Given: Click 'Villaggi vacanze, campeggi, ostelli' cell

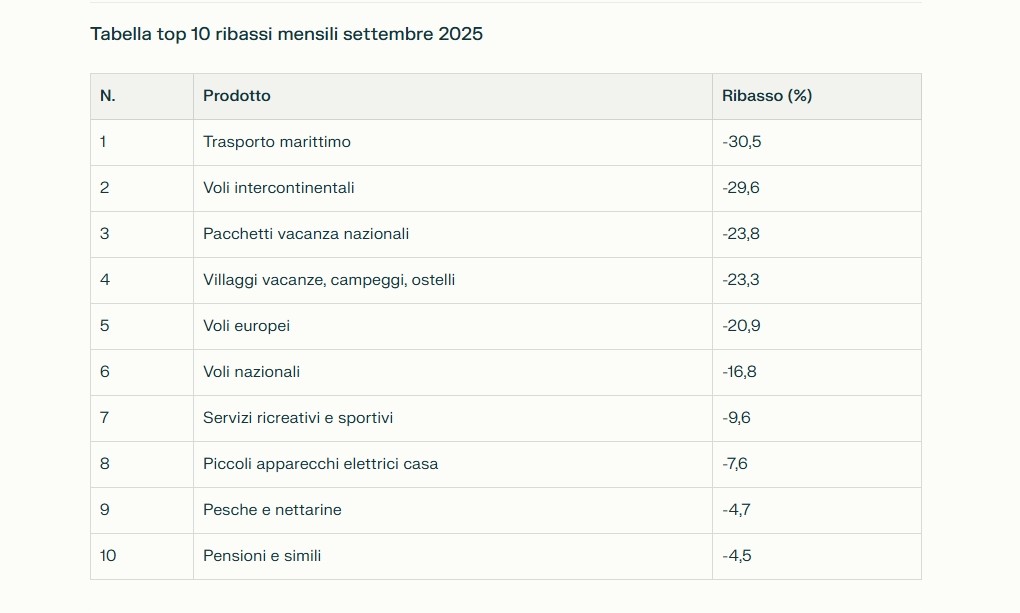Looking at the screenshot, I should 329,280.
